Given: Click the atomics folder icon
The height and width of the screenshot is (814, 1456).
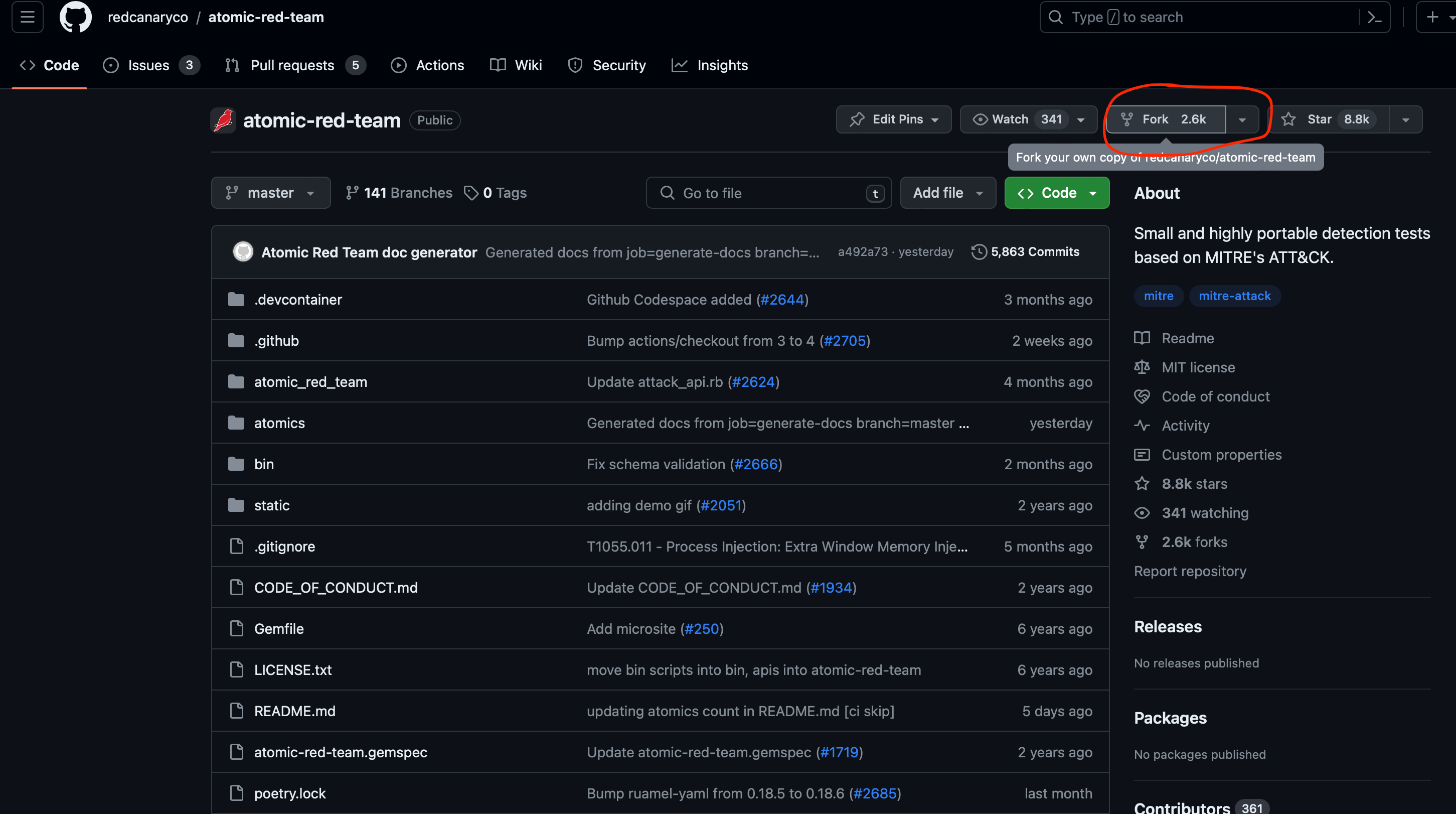Looking at the screenshot, I should tap(236, 423).
